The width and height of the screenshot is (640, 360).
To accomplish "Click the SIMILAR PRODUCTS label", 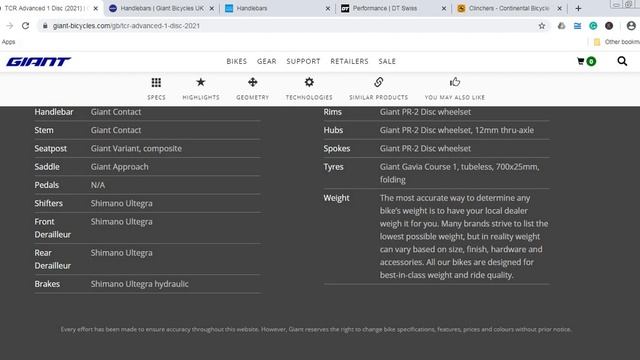I will click(x=378, y=97).
